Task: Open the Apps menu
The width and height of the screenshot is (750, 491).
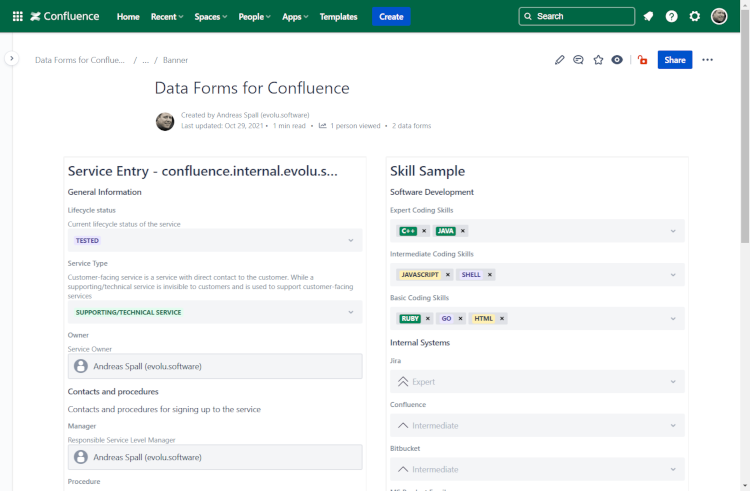Action: (x=295, y=17)
